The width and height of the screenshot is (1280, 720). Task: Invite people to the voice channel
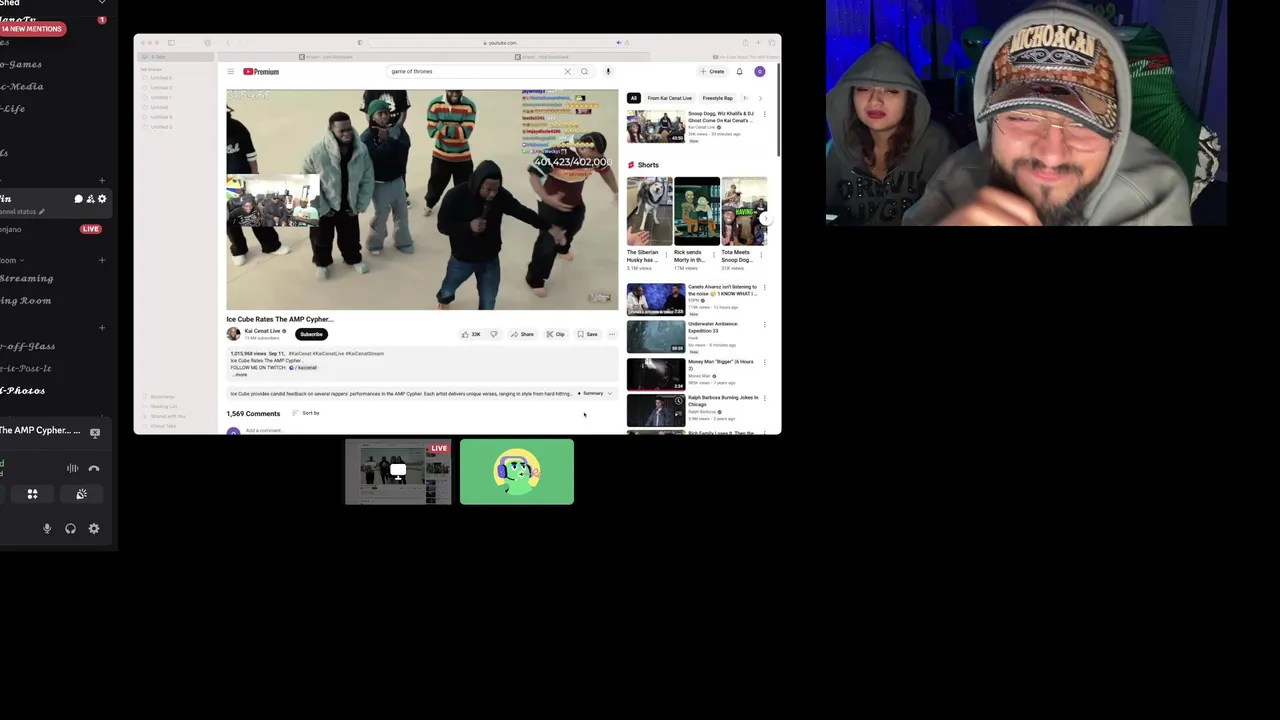(90, 199)
